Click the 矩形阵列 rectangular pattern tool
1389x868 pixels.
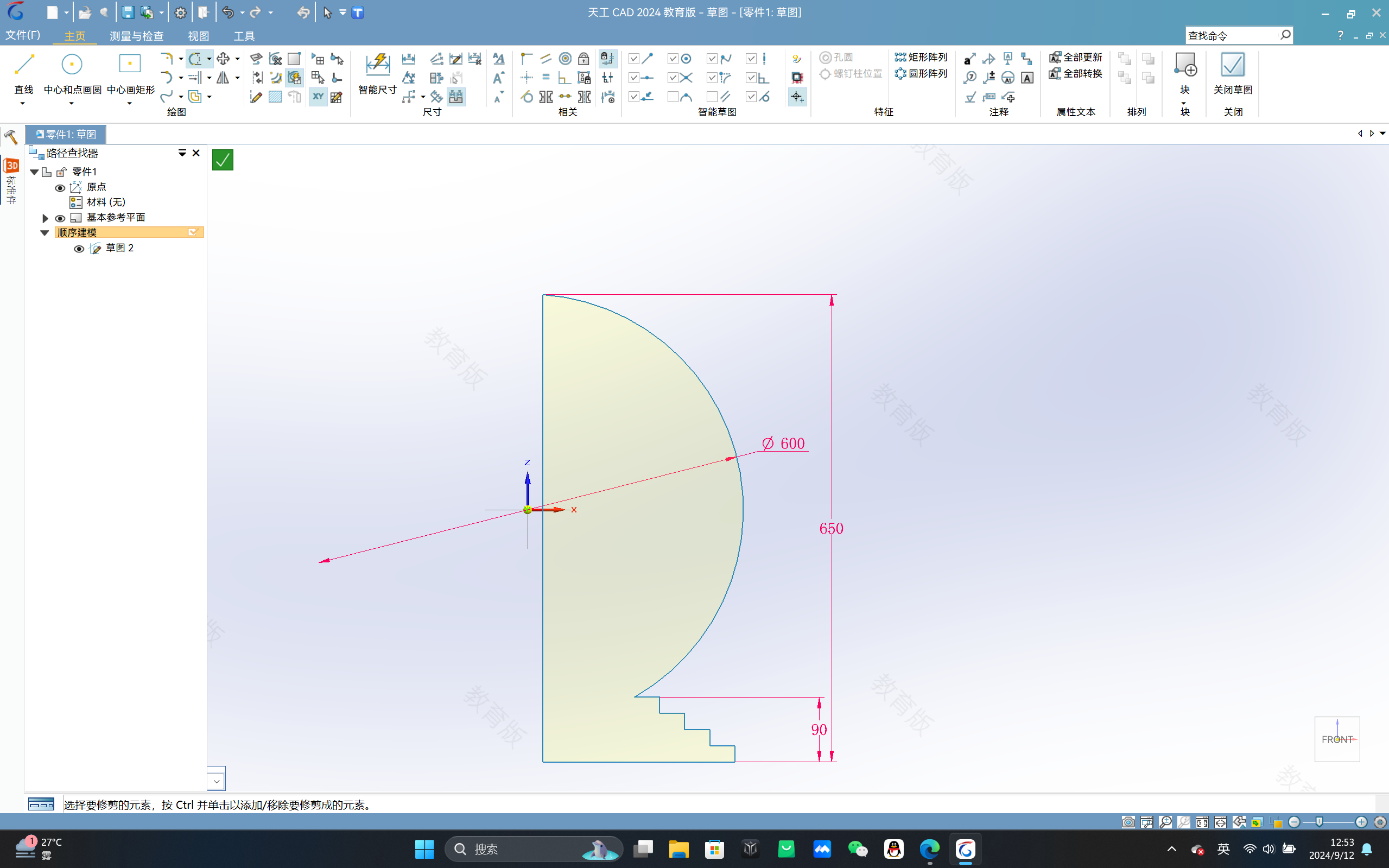pyautogui.click(x=921, y=57)
